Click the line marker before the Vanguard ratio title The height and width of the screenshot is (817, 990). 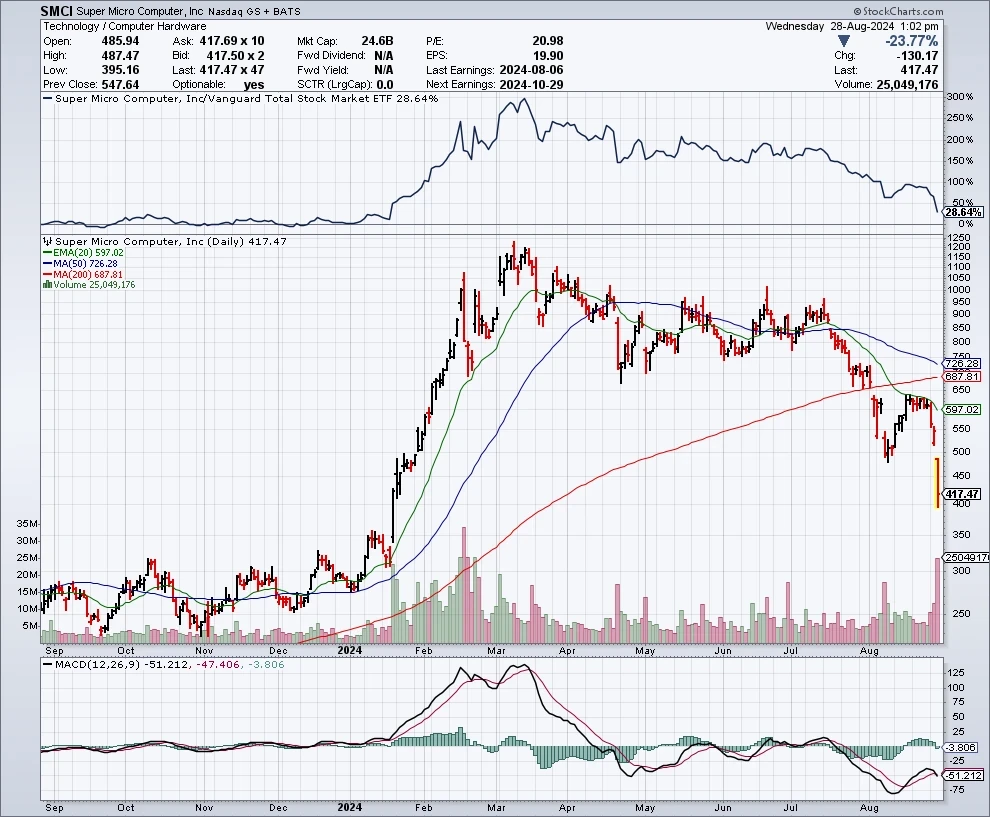pos(46,99)
